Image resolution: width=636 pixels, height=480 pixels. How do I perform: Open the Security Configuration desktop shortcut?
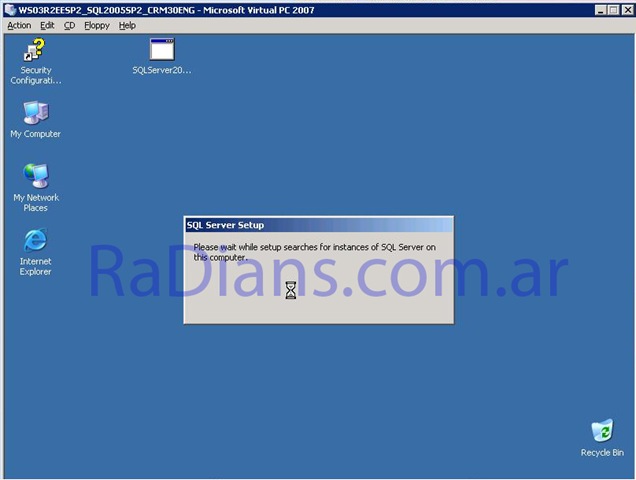(x=36, y=50)
